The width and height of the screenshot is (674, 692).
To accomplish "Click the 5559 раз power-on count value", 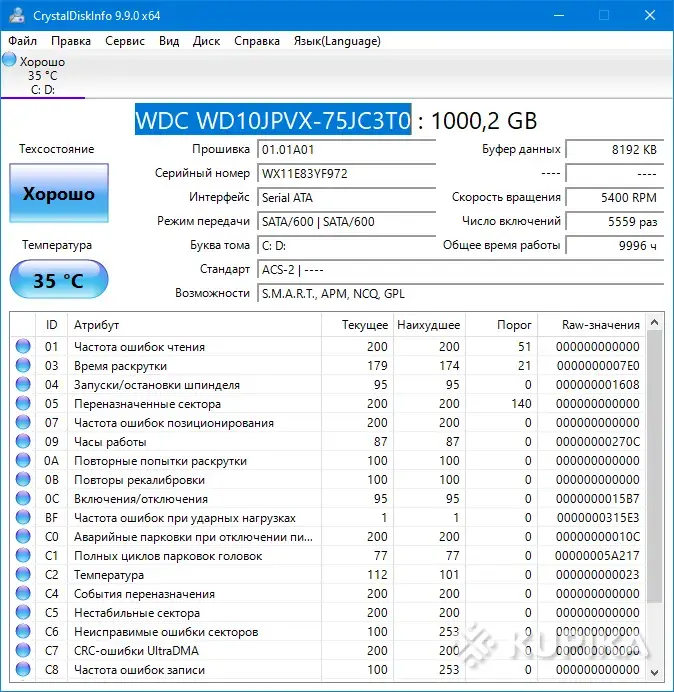I will [x=614, y=221].
